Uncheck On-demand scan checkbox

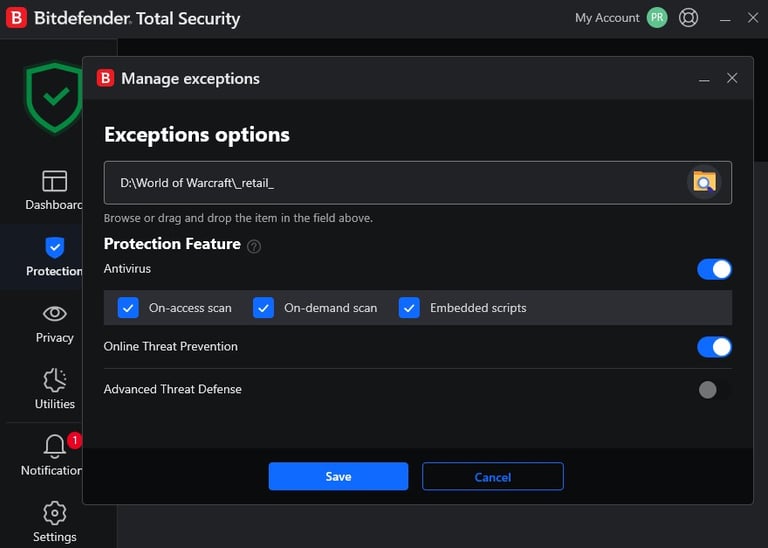[x=264, y=308]
